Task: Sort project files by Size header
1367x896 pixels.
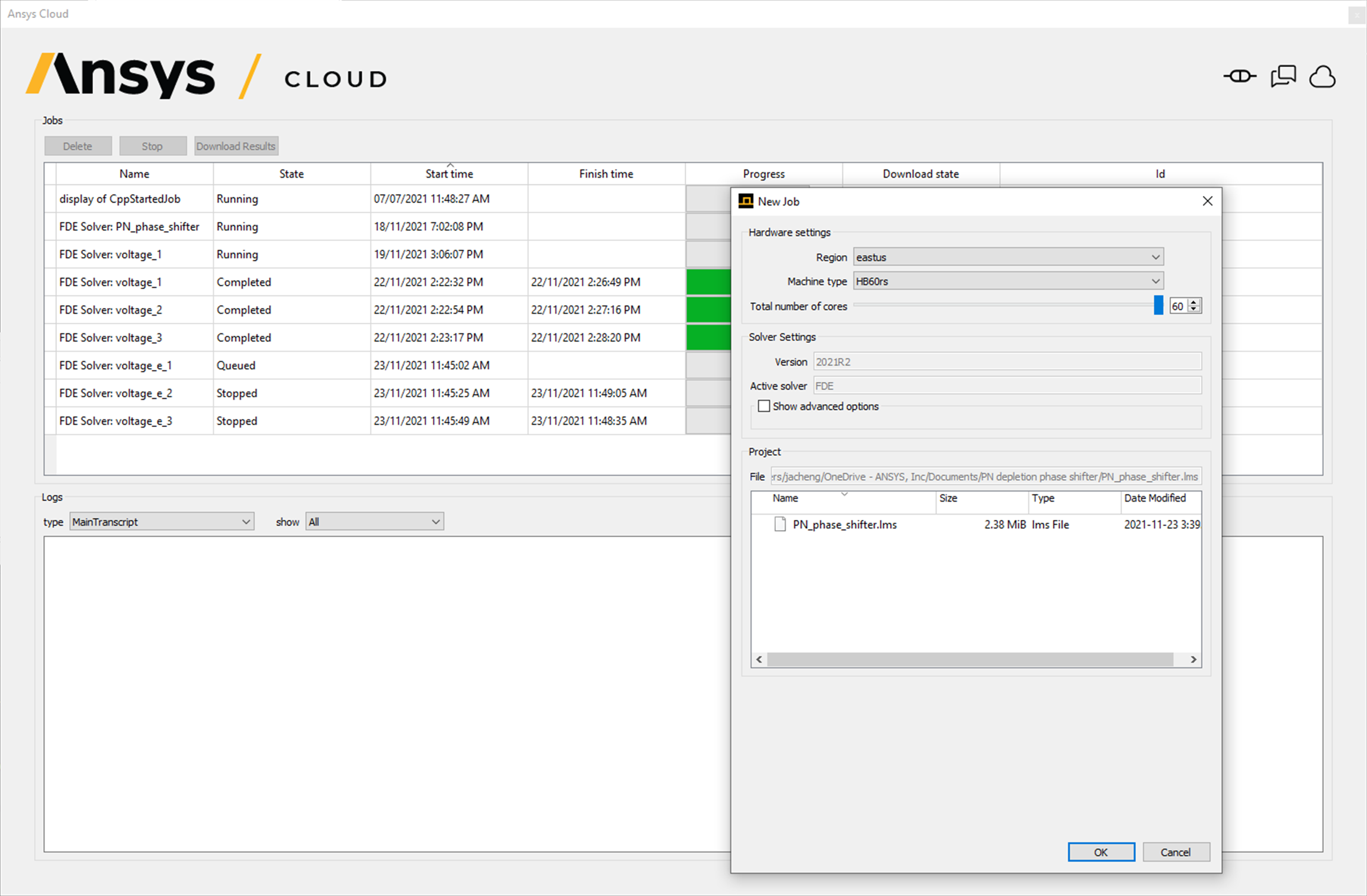Action: (x=982, y=499)
